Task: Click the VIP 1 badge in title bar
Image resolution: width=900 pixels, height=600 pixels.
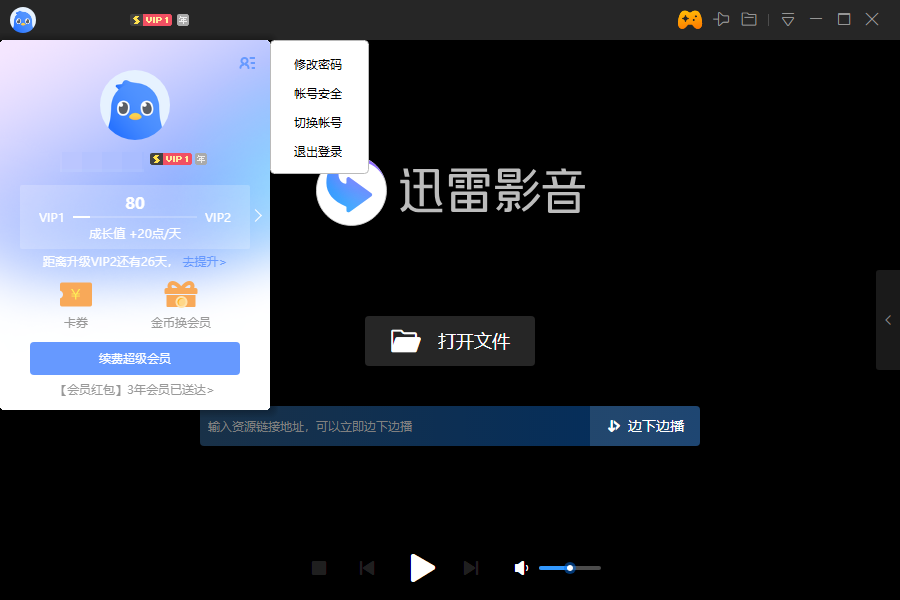Action: [x=152, y=20]
